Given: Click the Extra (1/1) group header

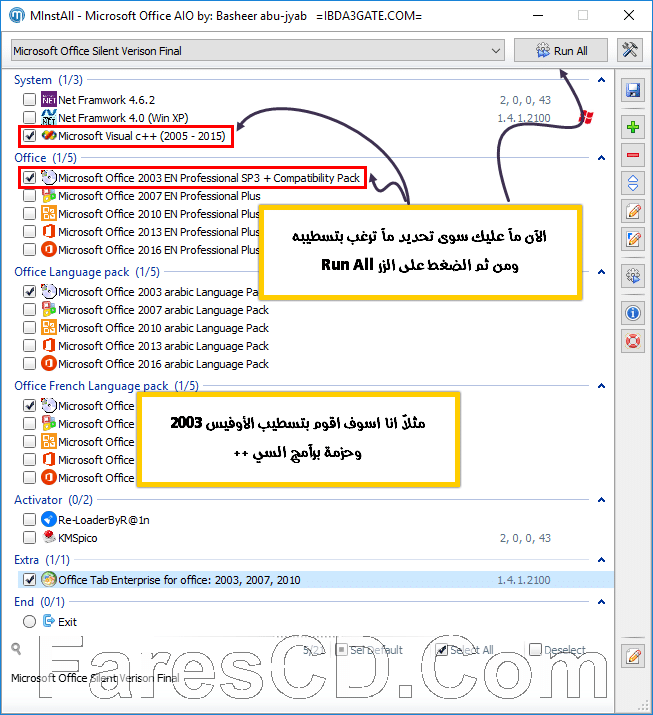Looking at the screenshot, I should click(42, 560).
